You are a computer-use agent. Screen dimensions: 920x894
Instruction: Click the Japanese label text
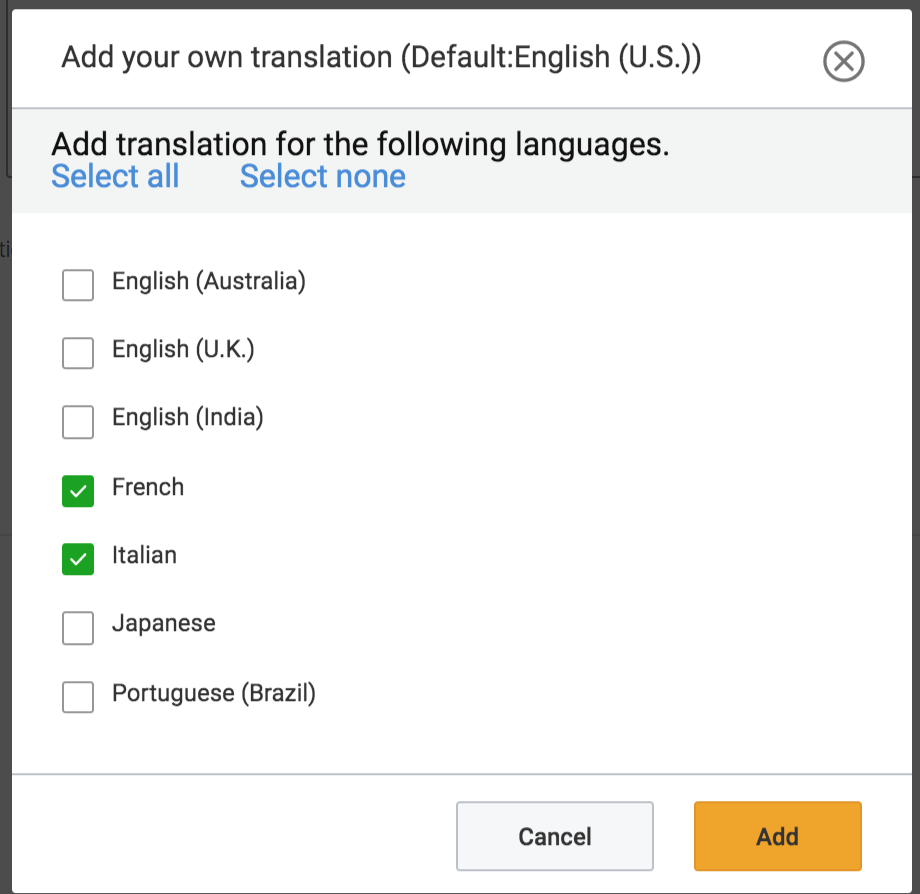tap(164, 624)
